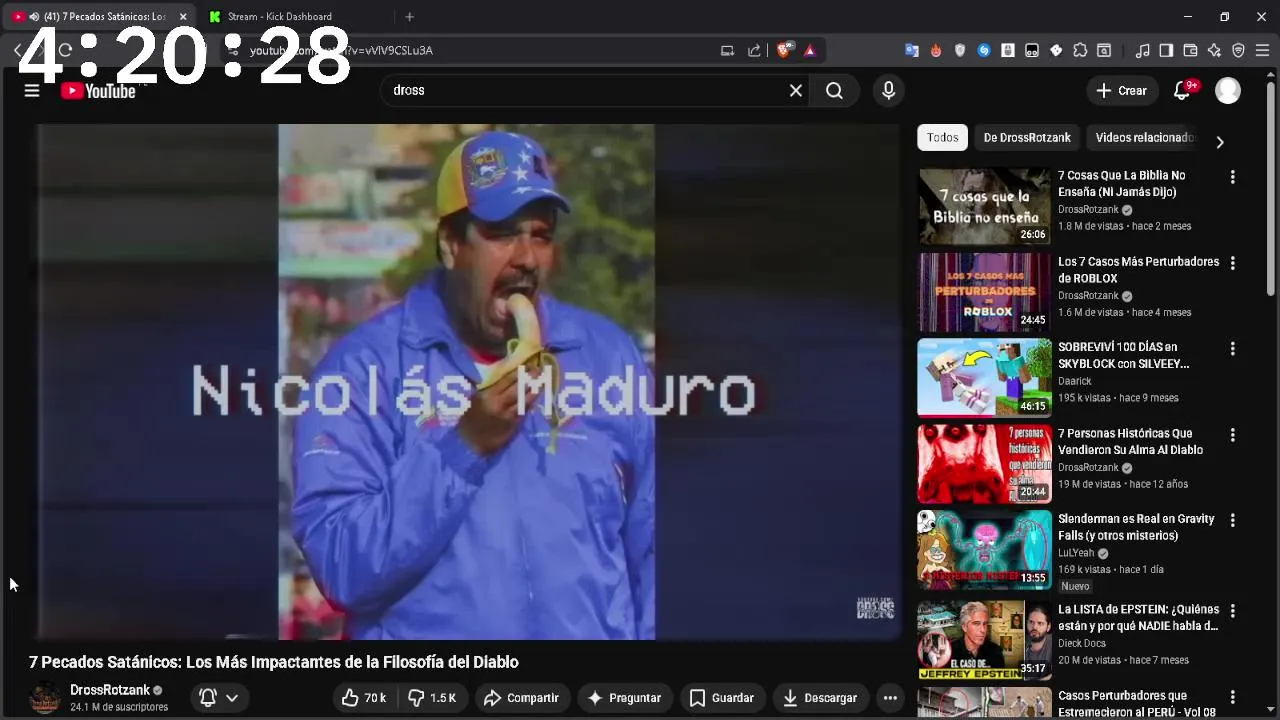The height and width of the screenshot is (720, 1280).
Task: Open the Skyblock Minecraft thumbnail
Action: tap(984, 378)
